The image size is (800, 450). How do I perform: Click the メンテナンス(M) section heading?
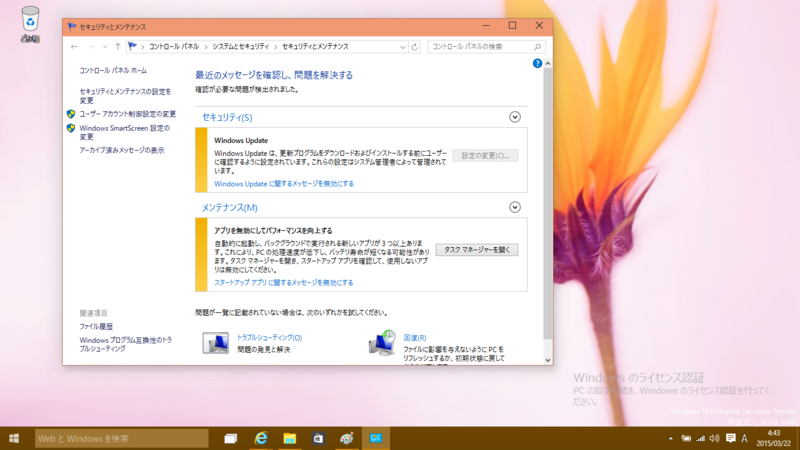pyautogui.click(x=230, y=208)
